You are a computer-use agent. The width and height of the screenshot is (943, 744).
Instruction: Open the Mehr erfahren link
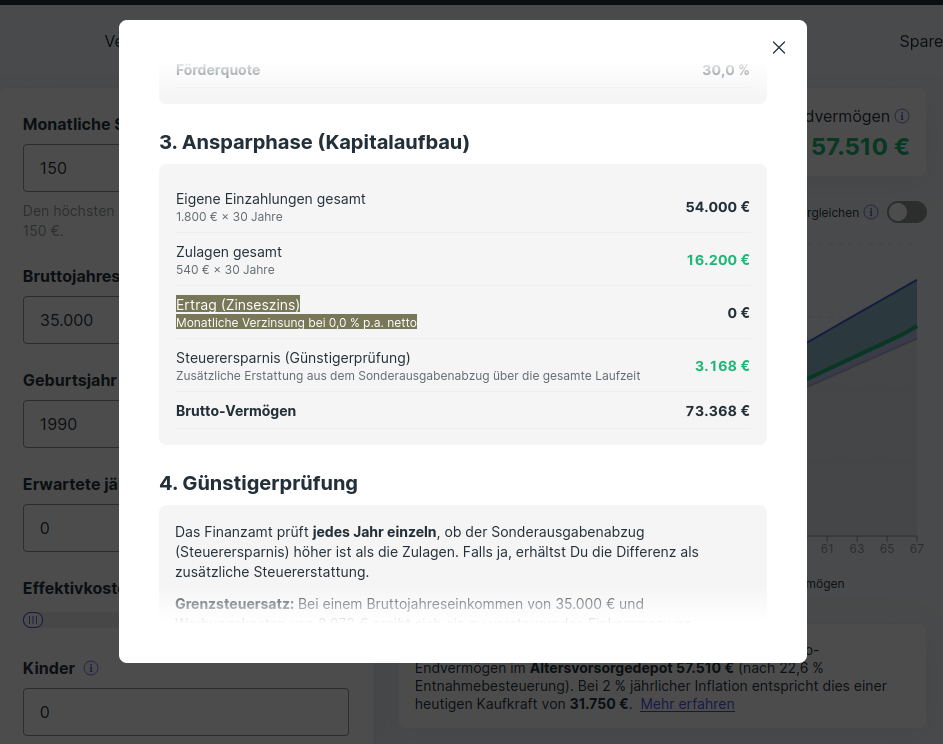pos(687,704)
